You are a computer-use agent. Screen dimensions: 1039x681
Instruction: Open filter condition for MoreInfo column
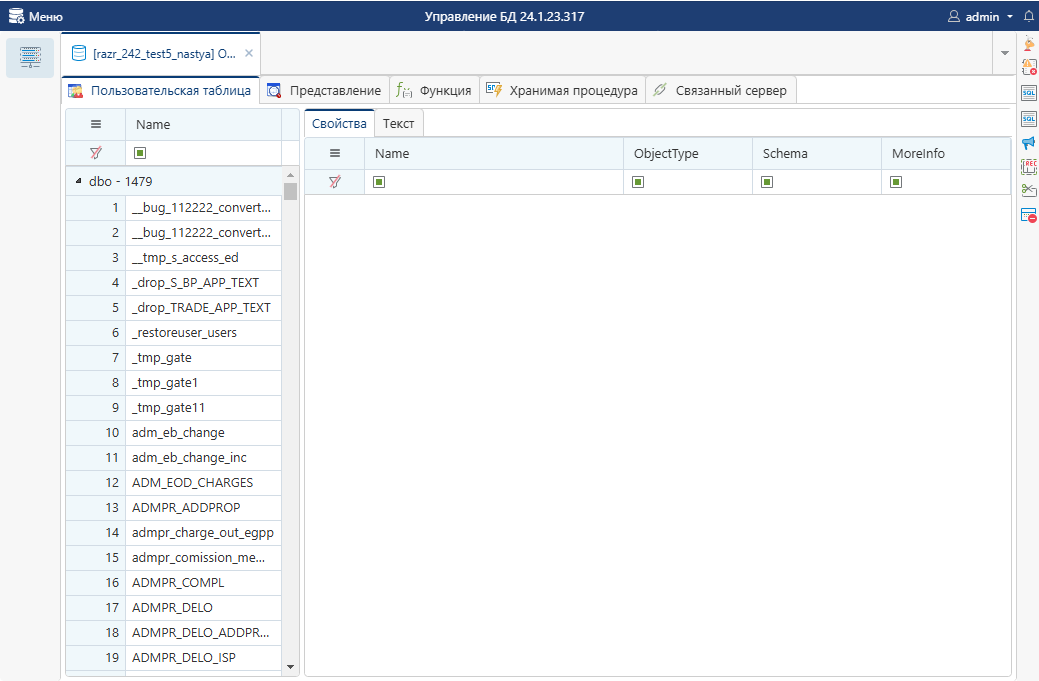point(896,182)
